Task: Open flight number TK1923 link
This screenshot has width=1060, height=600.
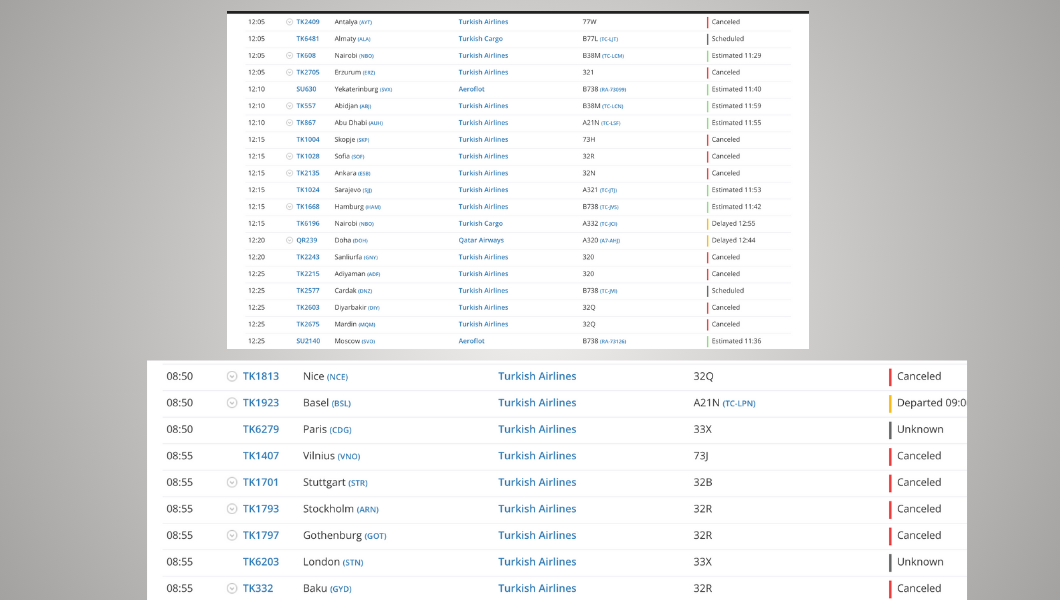Action: click(x=261, y=403)
